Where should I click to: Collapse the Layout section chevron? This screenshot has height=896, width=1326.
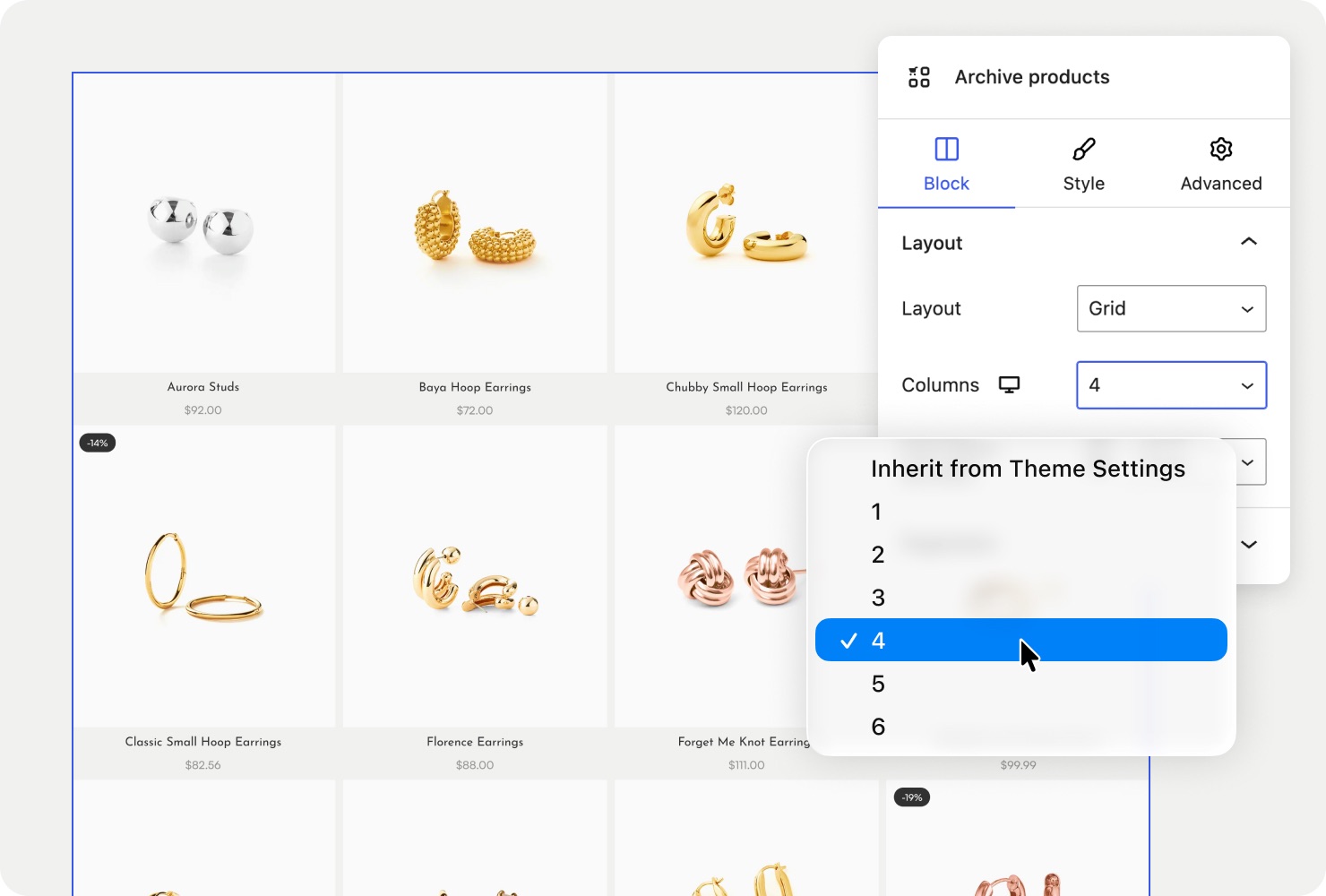[x=1249, y=242]
